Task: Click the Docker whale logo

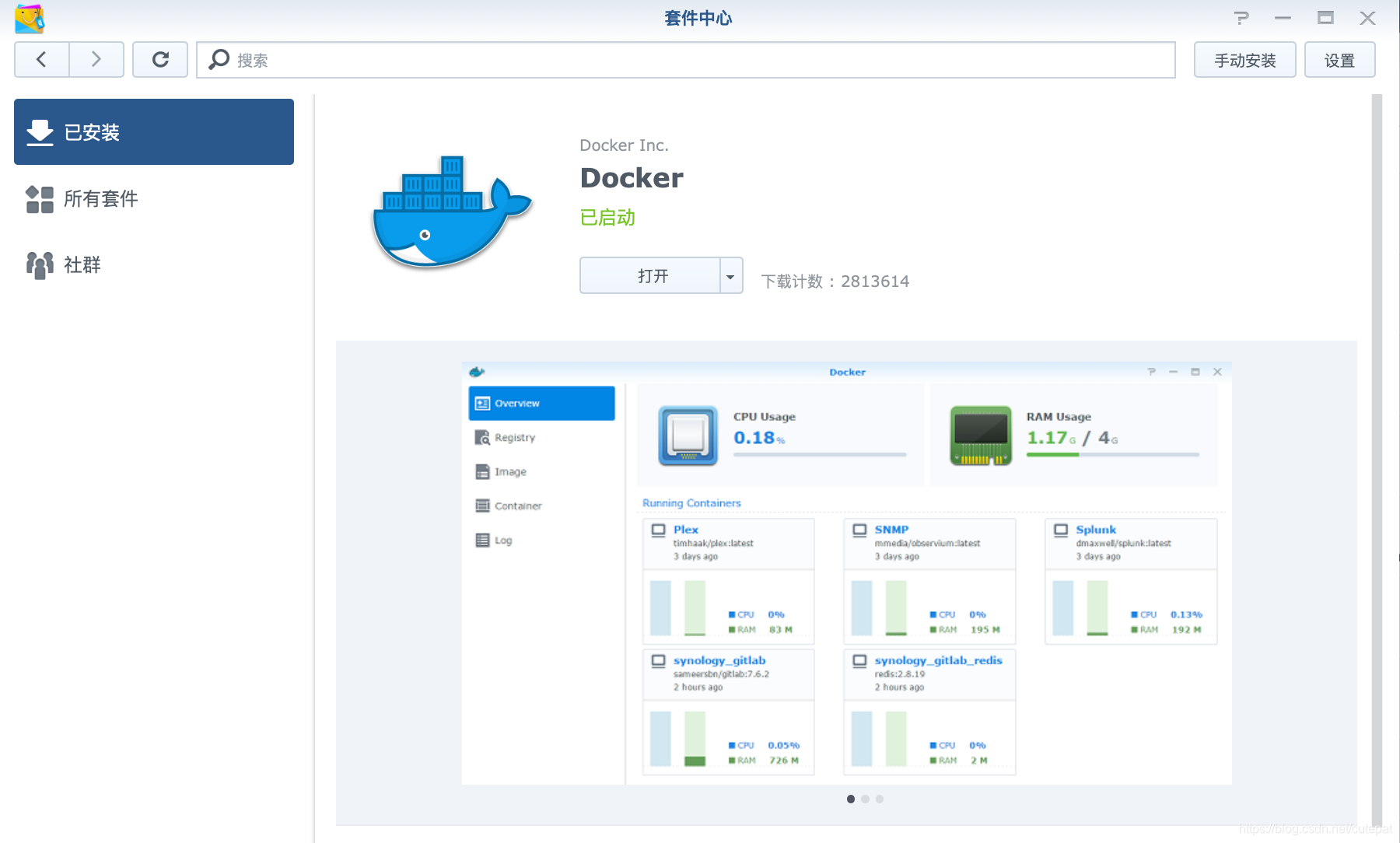Action: pos(451,212)
